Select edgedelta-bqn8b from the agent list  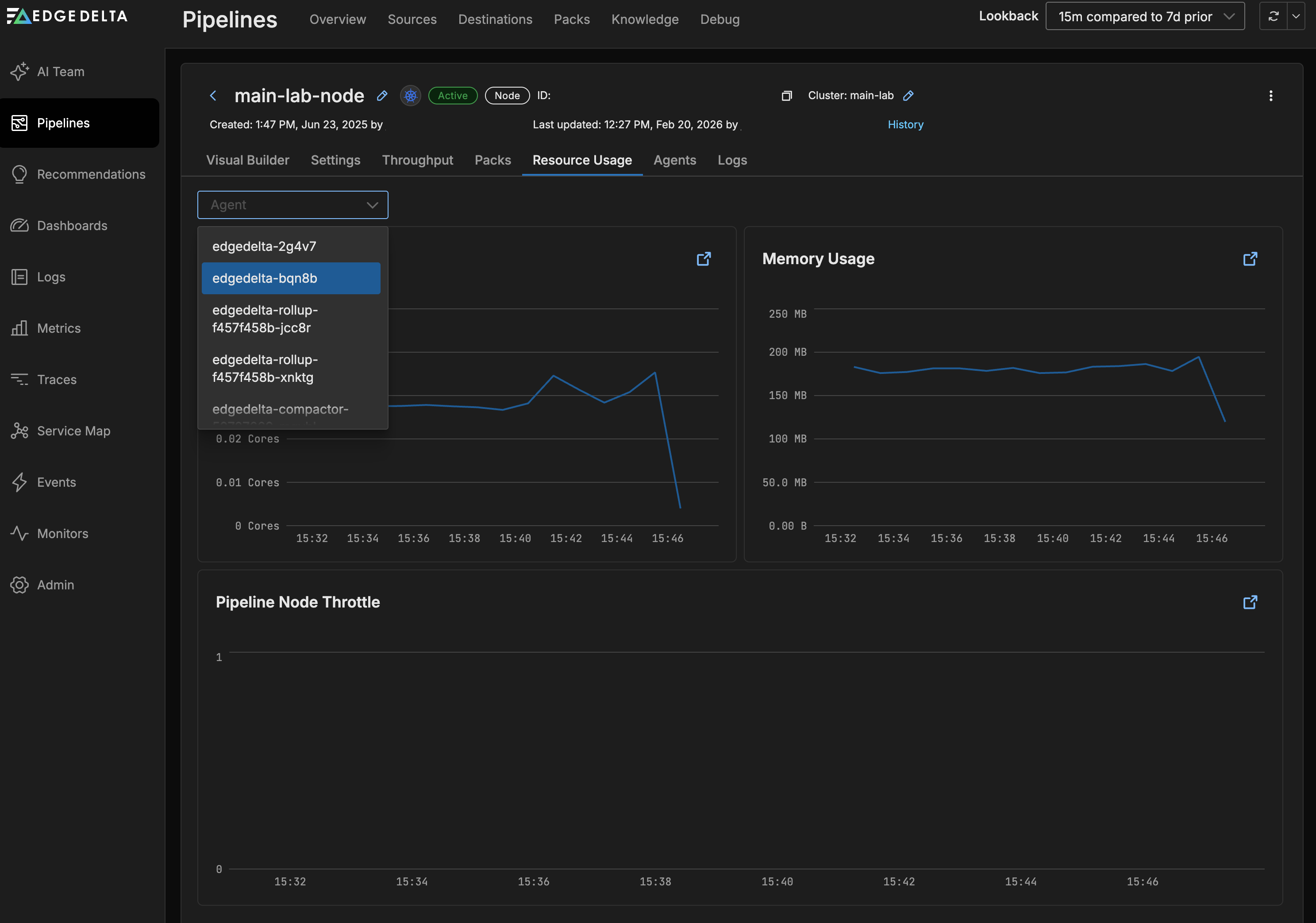coord(291,279)
